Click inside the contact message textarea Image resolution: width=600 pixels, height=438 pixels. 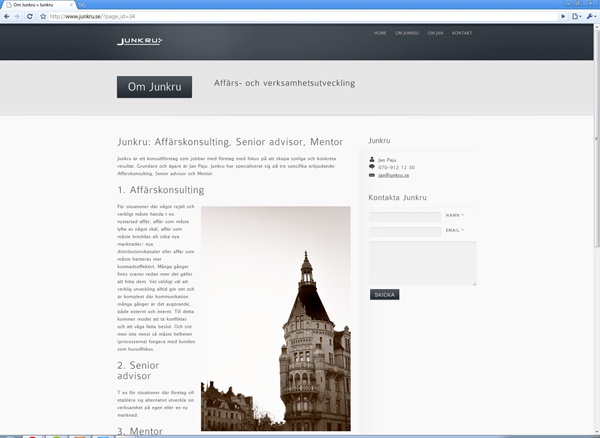423,263
